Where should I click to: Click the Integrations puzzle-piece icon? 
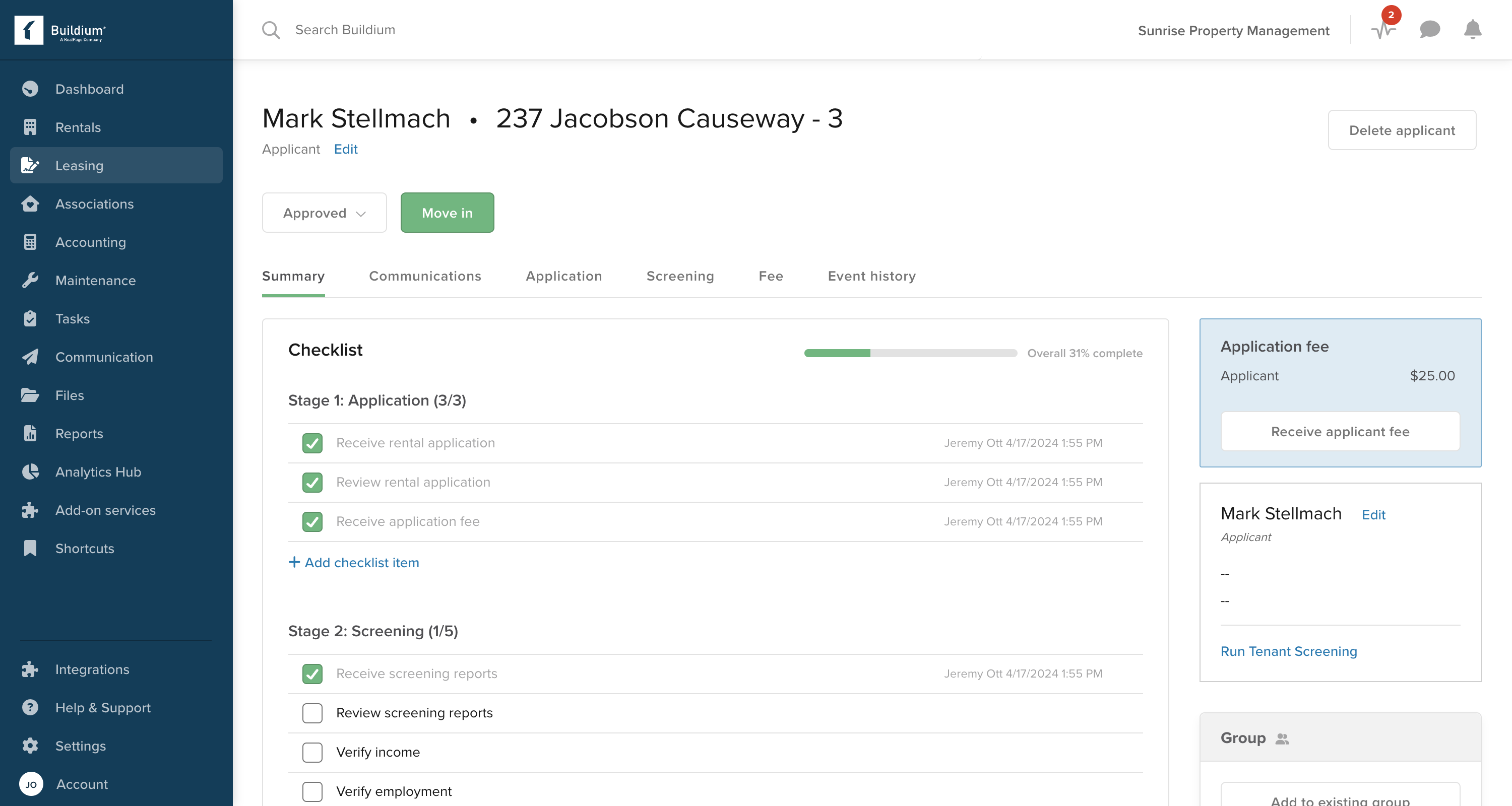tap(30, 669)
